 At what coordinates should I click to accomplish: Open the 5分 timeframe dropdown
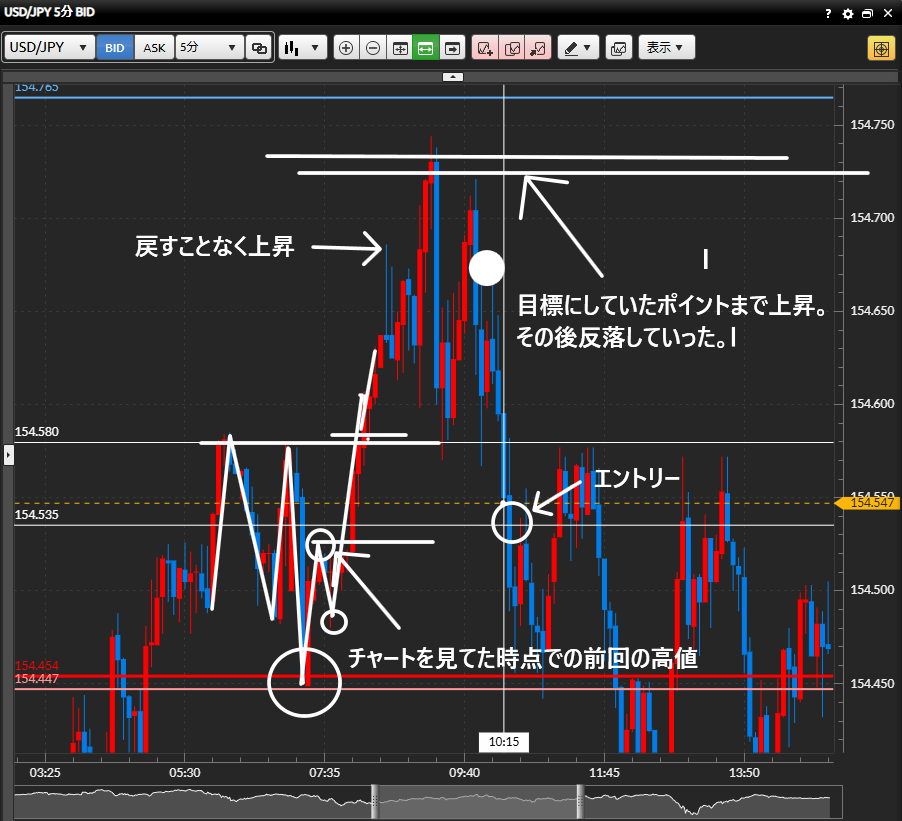click(209, 48)
